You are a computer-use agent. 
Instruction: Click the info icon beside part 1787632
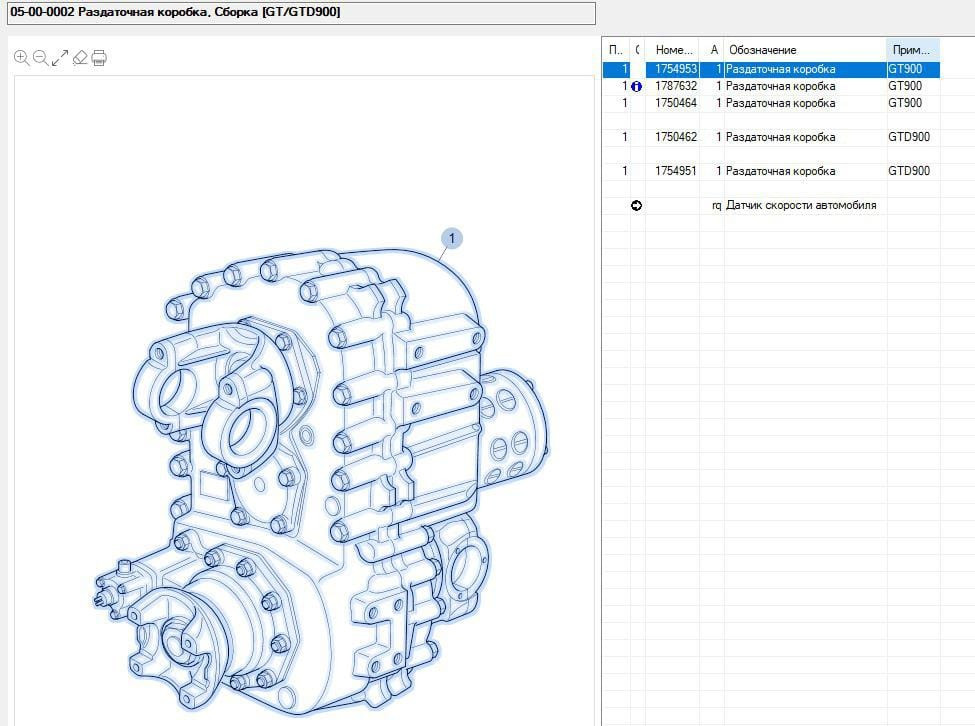637,87
